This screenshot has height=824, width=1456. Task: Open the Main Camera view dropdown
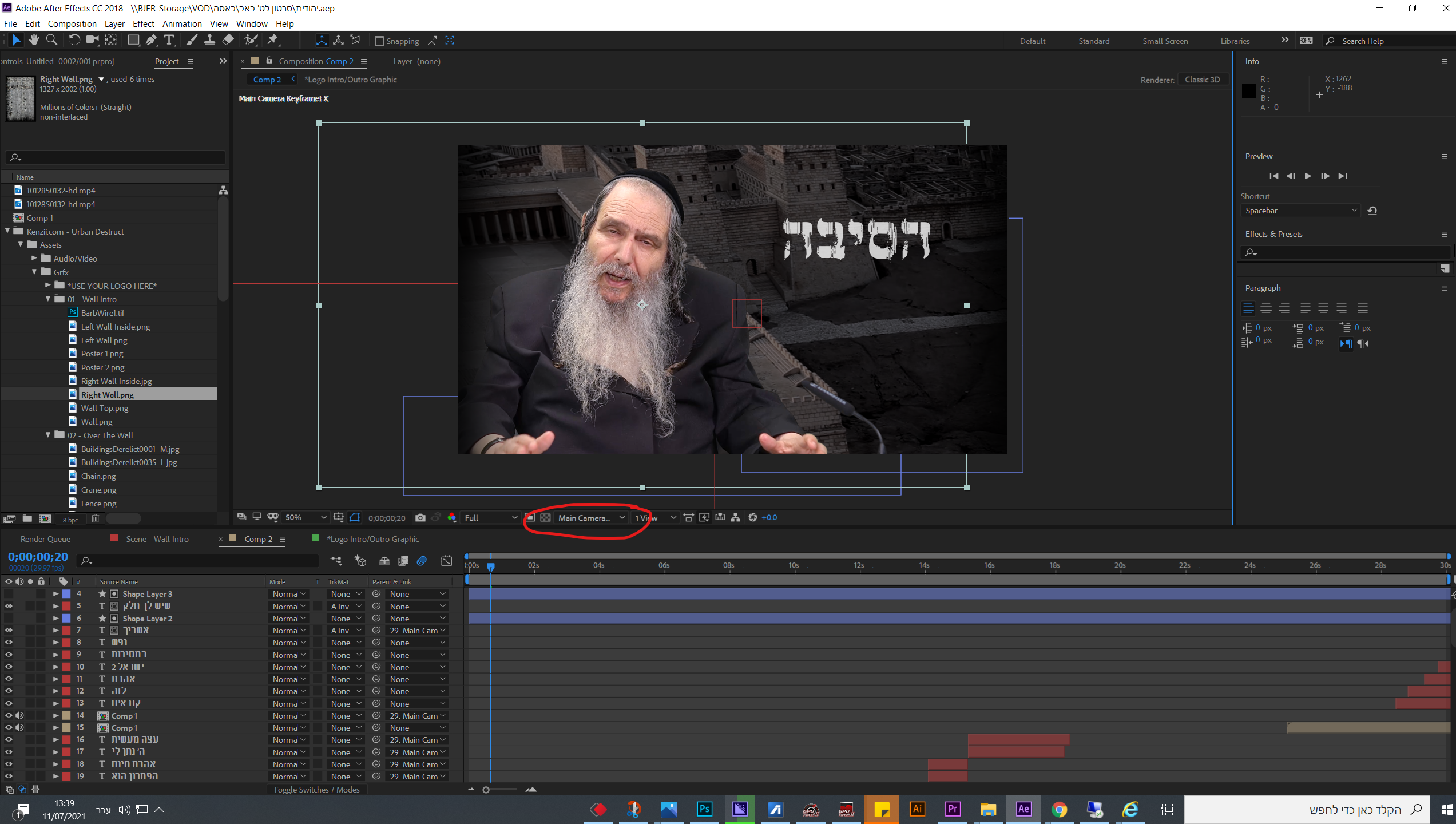pos(591,518)
